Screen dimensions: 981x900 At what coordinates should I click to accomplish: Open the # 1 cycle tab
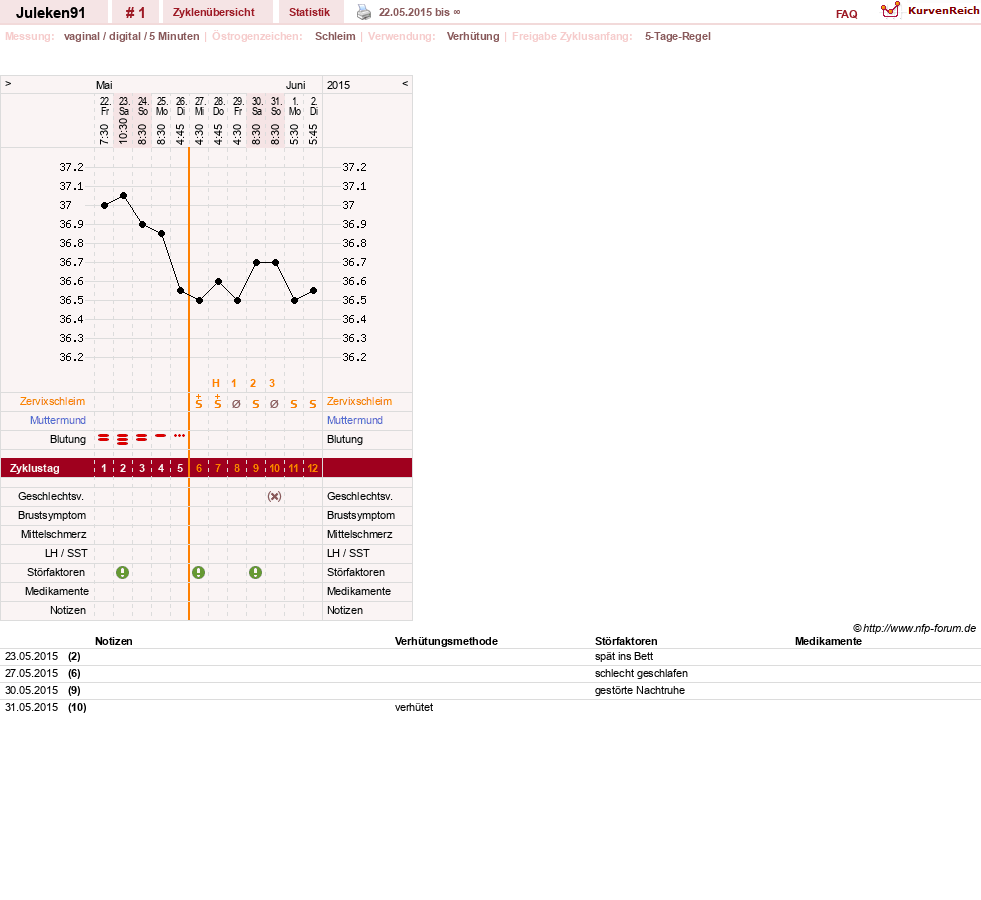coord(135,13)
